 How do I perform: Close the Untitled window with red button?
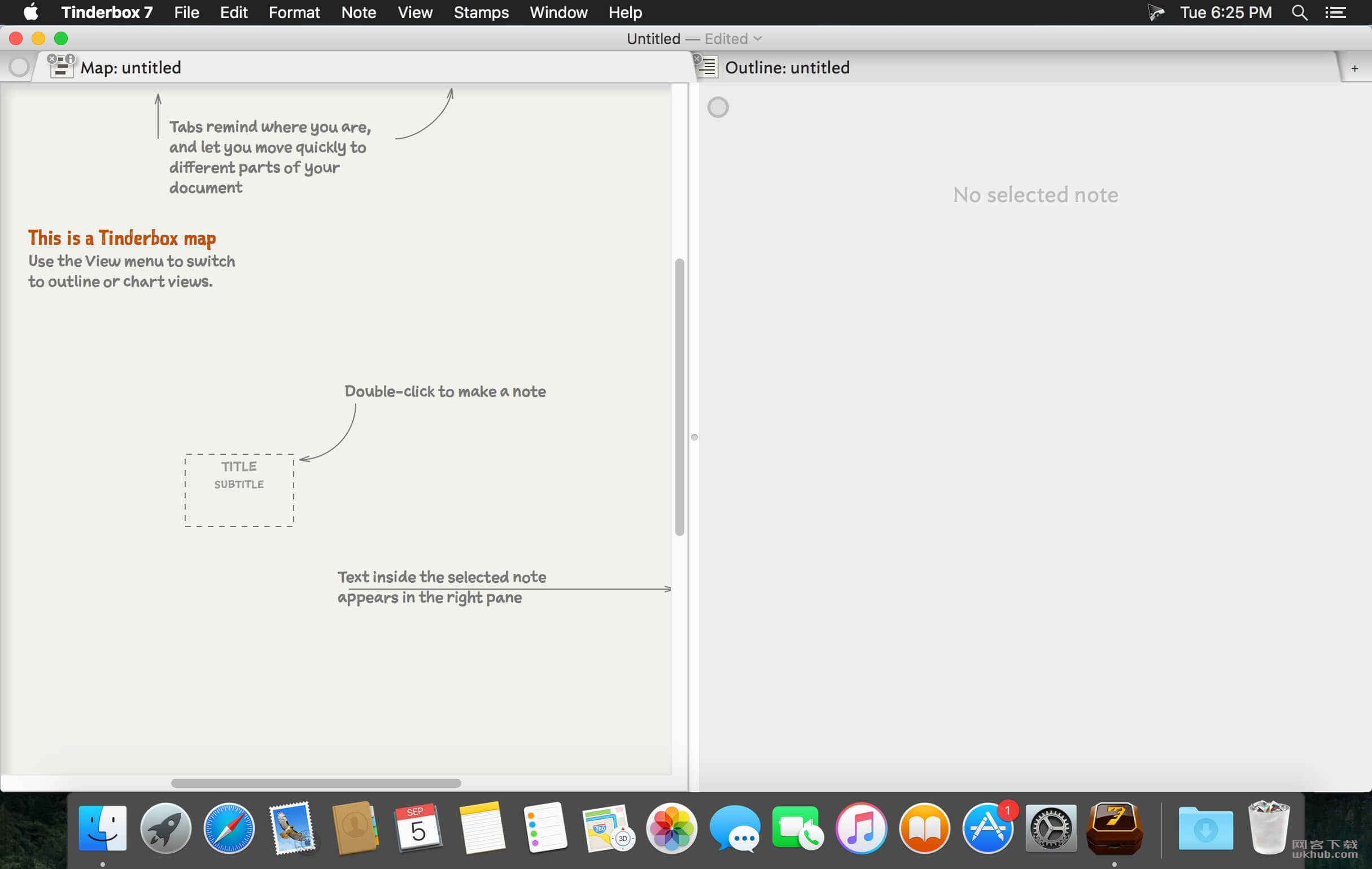tap(16, 39)
